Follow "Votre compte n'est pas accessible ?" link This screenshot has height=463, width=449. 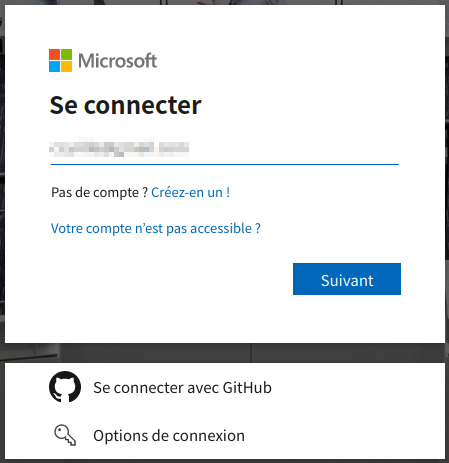(156, 229)
